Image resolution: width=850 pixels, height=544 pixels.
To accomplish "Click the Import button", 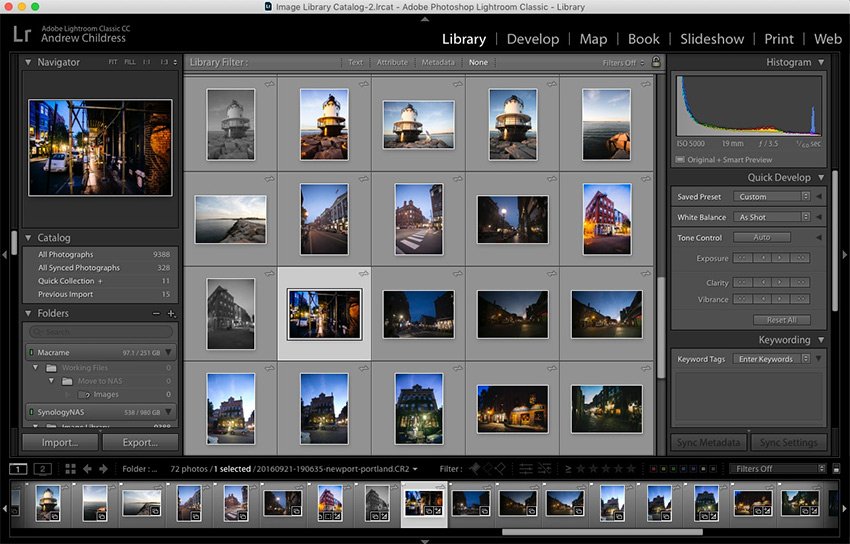I will [61, 442].
